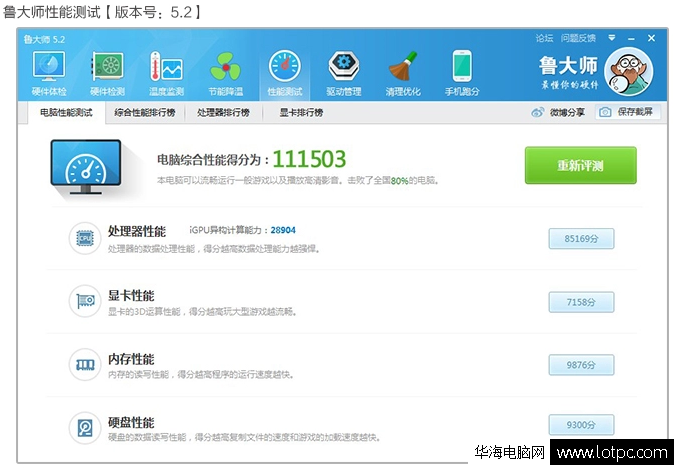Click the 鲁大师 mascot avatar
Viewport: 679px width, 470px height.
(628, 71)
